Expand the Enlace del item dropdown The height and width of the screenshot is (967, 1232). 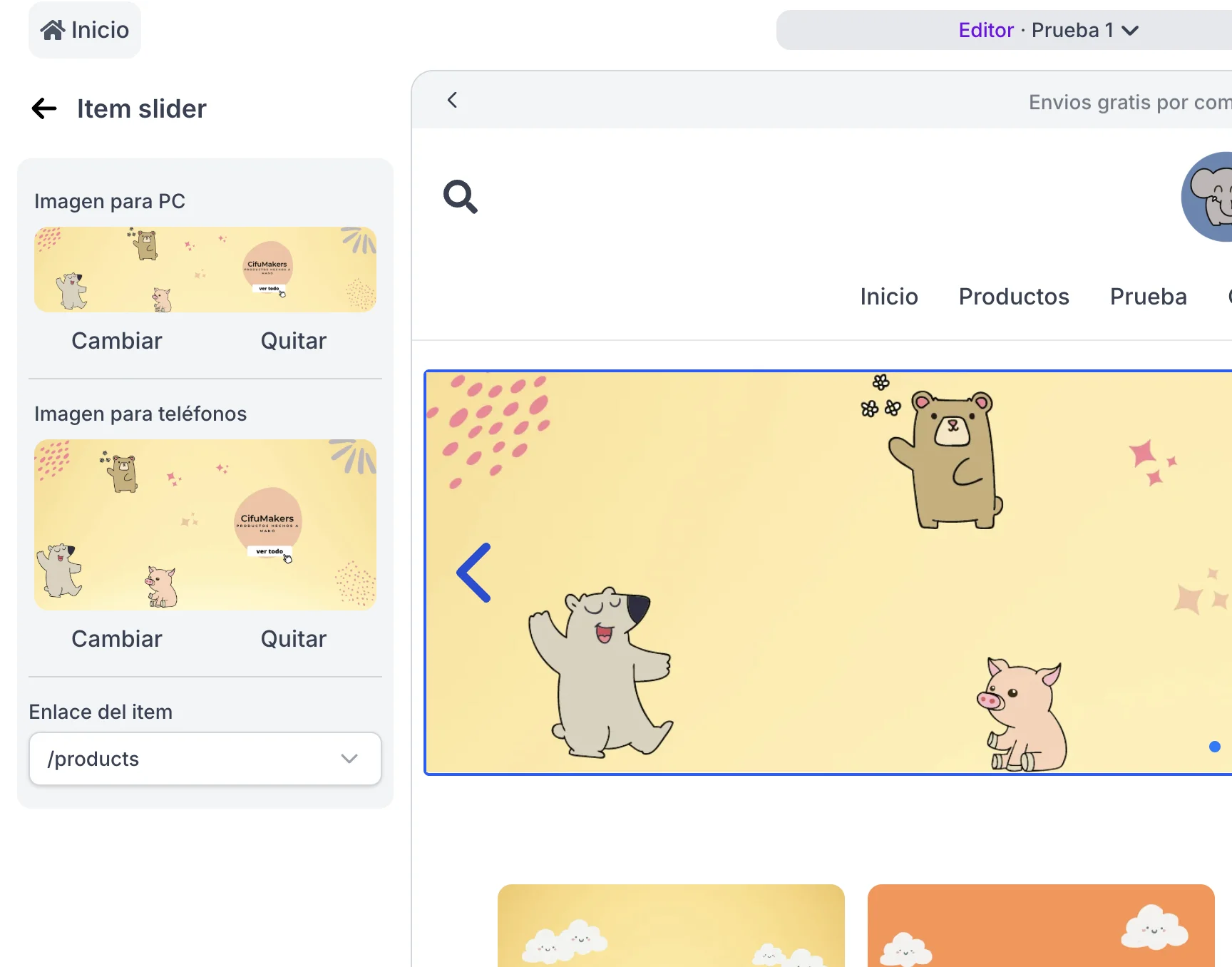205,759
